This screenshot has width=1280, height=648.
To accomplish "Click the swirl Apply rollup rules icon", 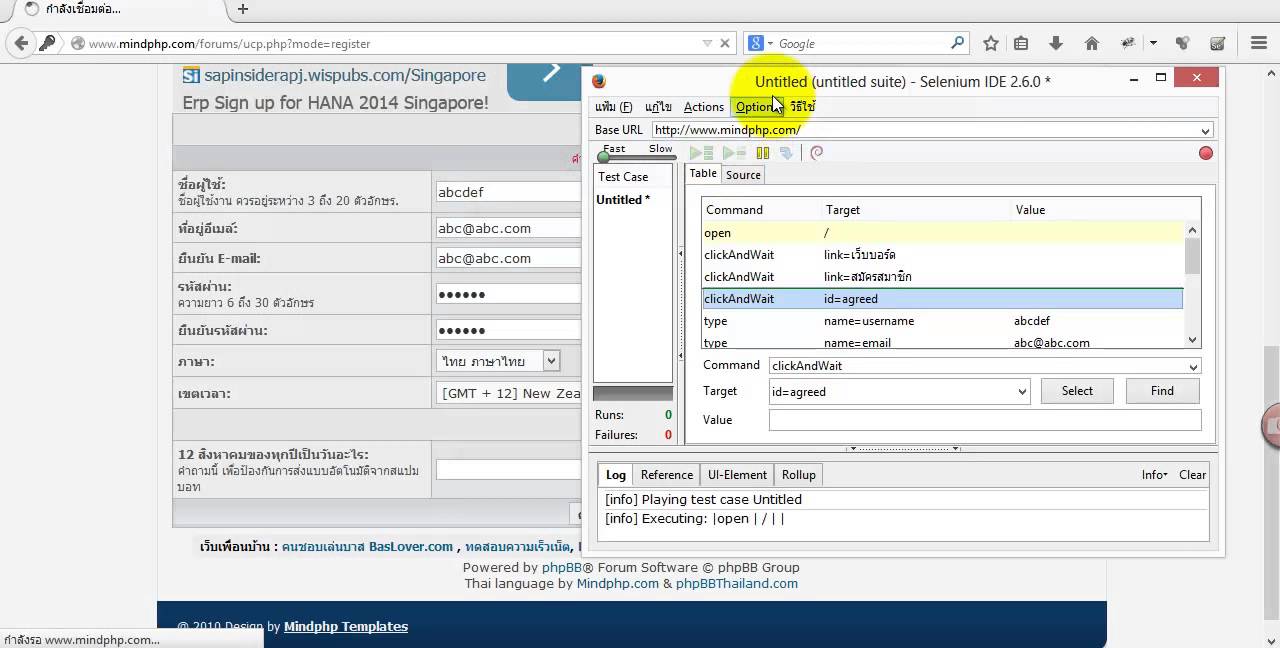I will [x=816, y=153].
